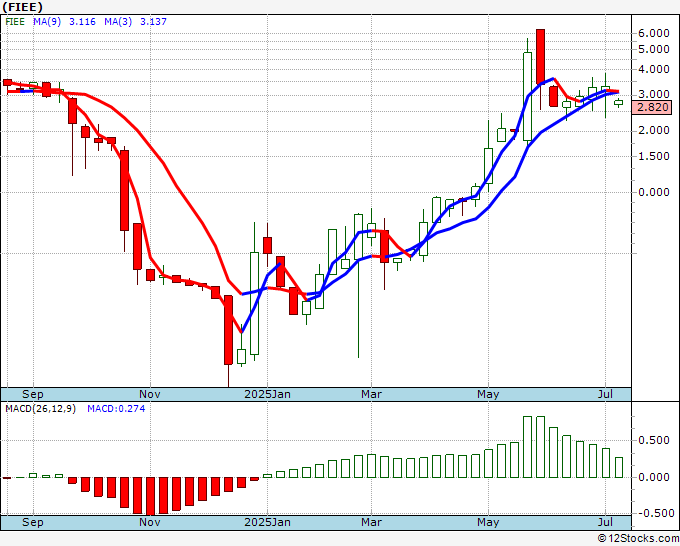Click the 1.500 price axis label
This screenshot has width=680, height=546.
click(654, 157)
